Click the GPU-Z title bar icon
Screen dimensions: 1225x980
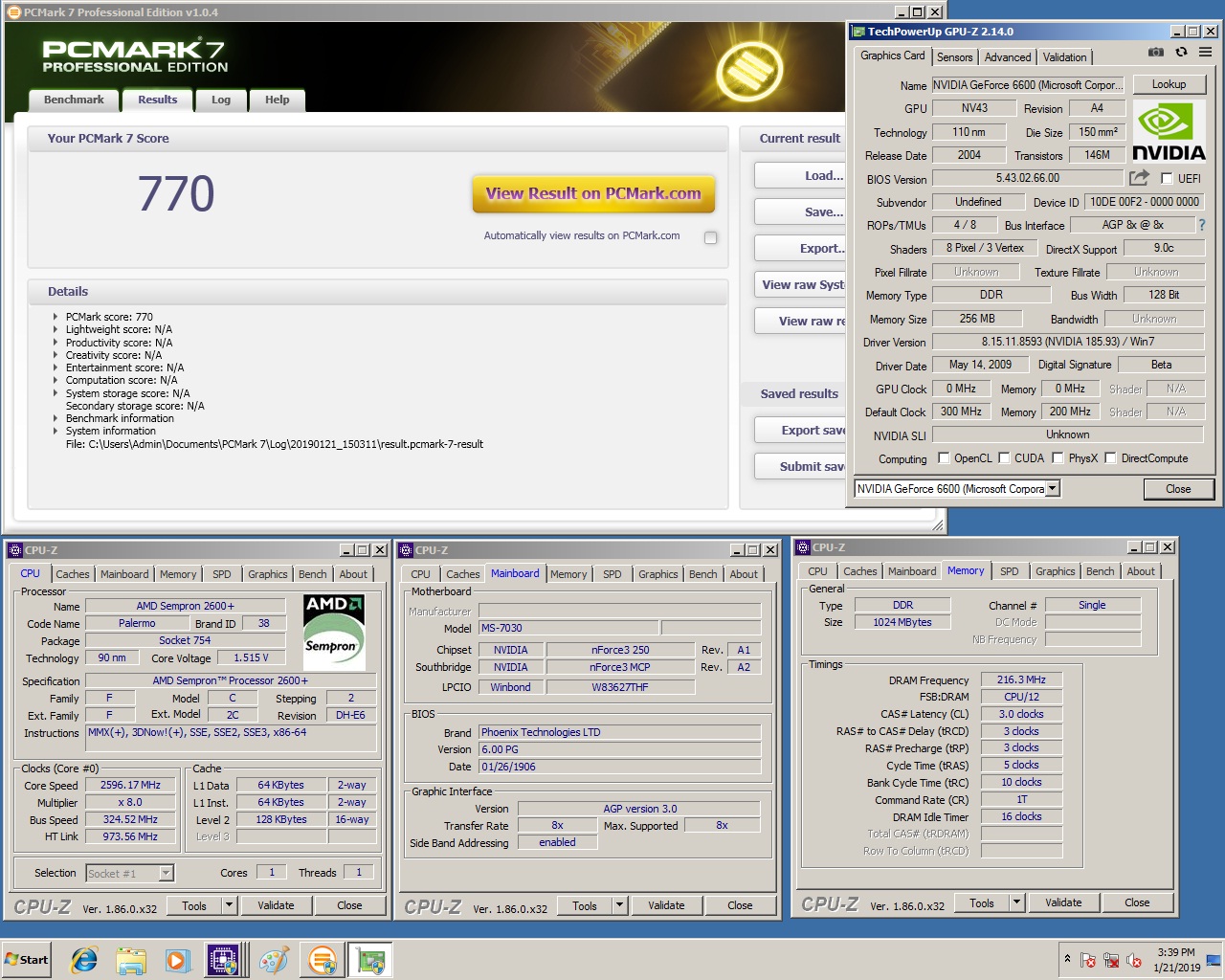858,32
